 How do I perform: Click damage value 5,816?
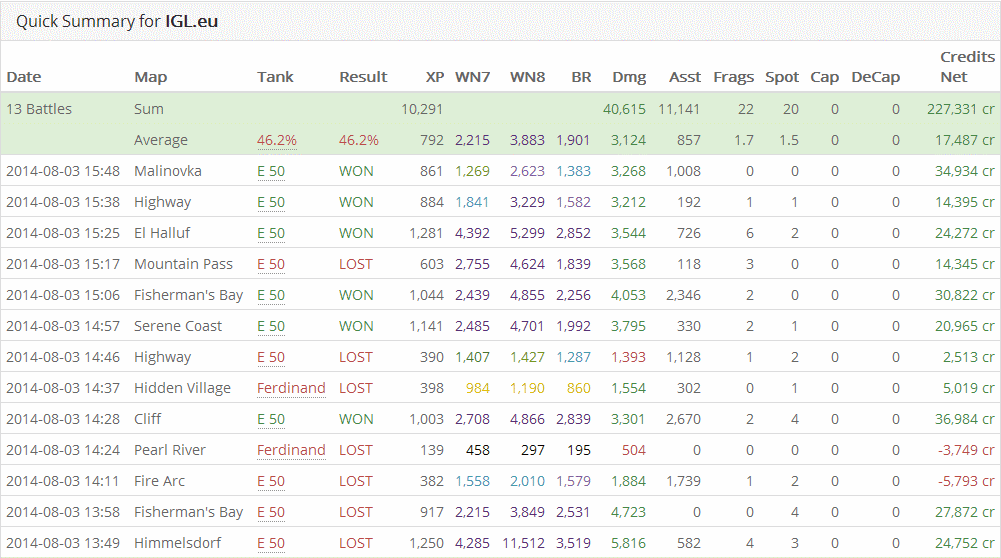(628, 543)
